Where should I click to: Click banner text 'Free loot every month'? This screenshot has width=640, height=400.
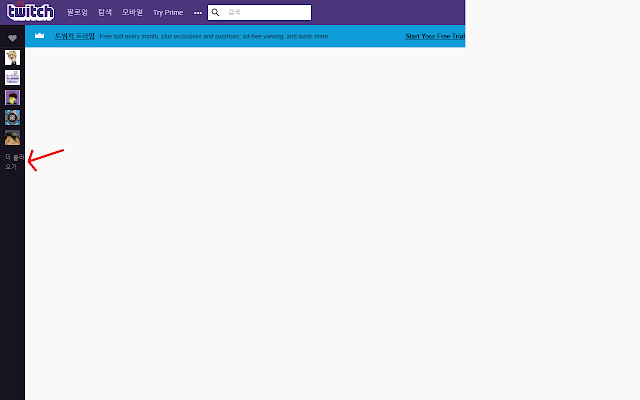click(x=129, y=36)
